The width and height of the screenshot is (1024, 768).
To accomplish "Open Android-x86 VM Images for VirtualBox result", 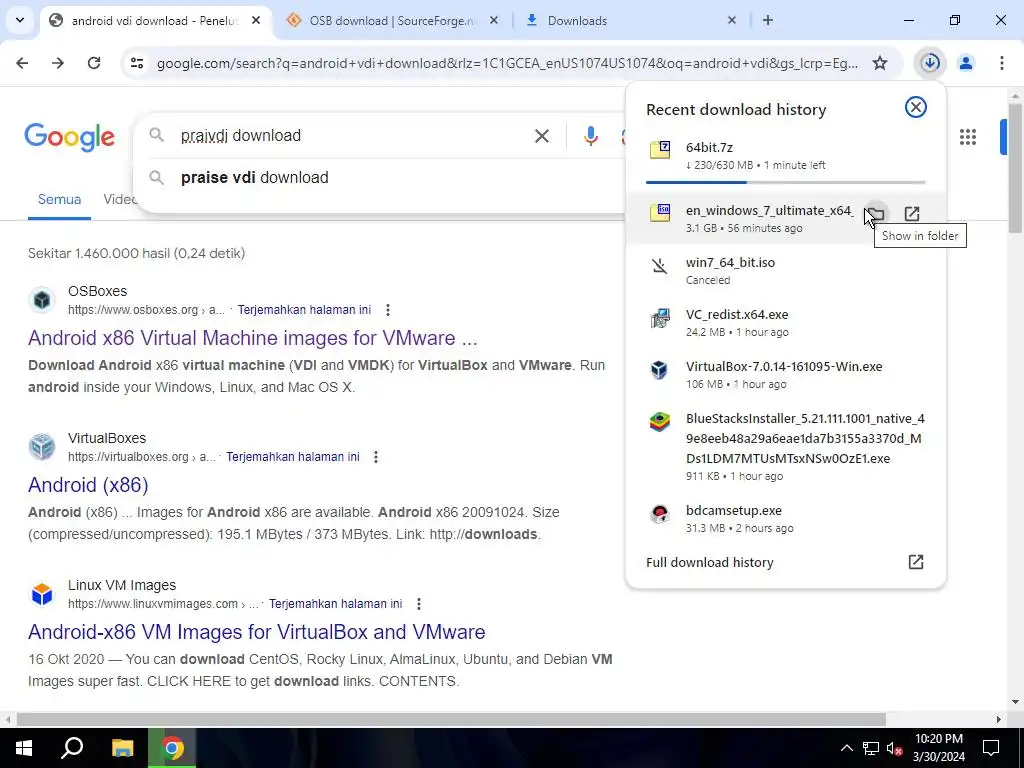I will 257,632.
